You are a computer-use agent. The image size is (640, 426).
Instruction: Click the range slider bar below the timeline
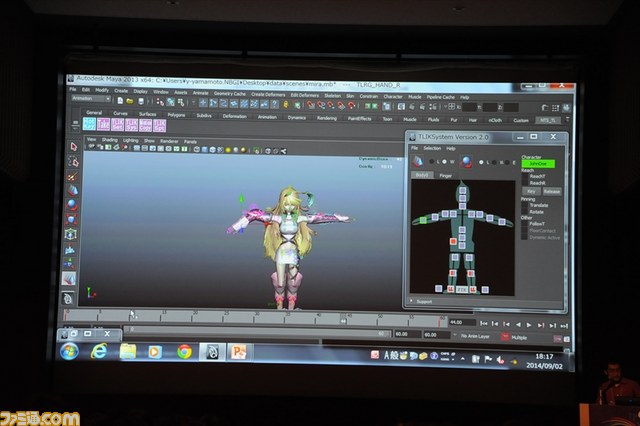click(258, 331)
